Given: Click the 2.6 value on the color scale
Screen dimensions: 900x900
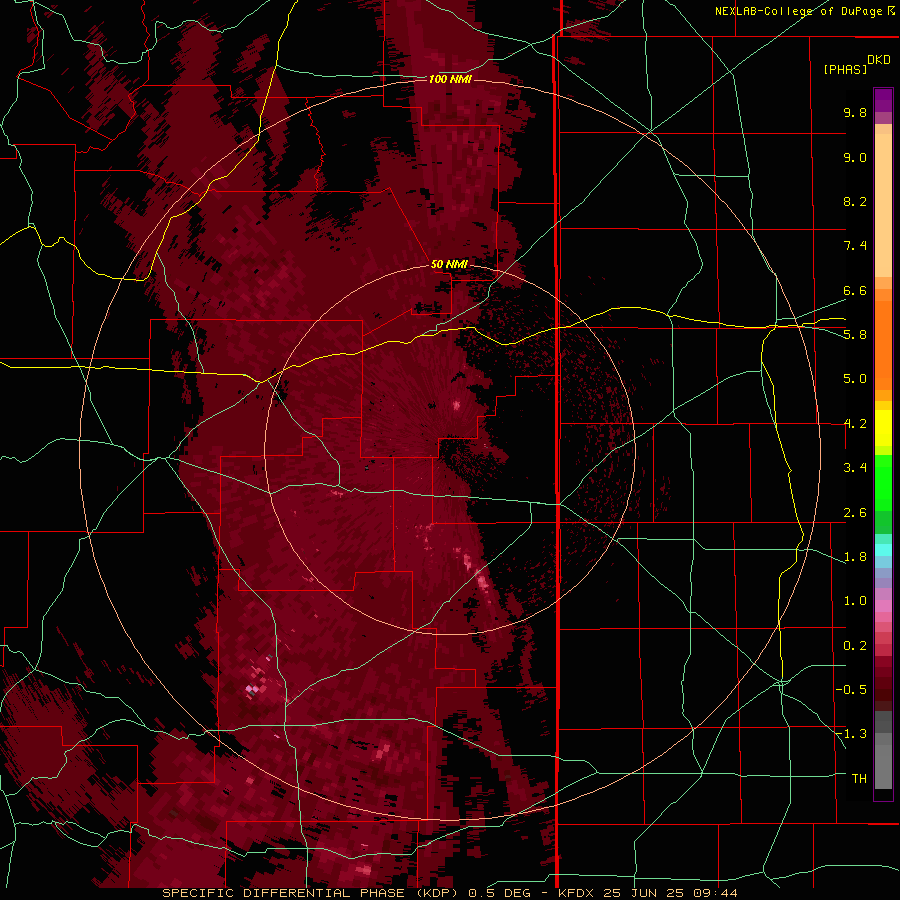Looking at the screenshot, I should [x=855, y=513].
